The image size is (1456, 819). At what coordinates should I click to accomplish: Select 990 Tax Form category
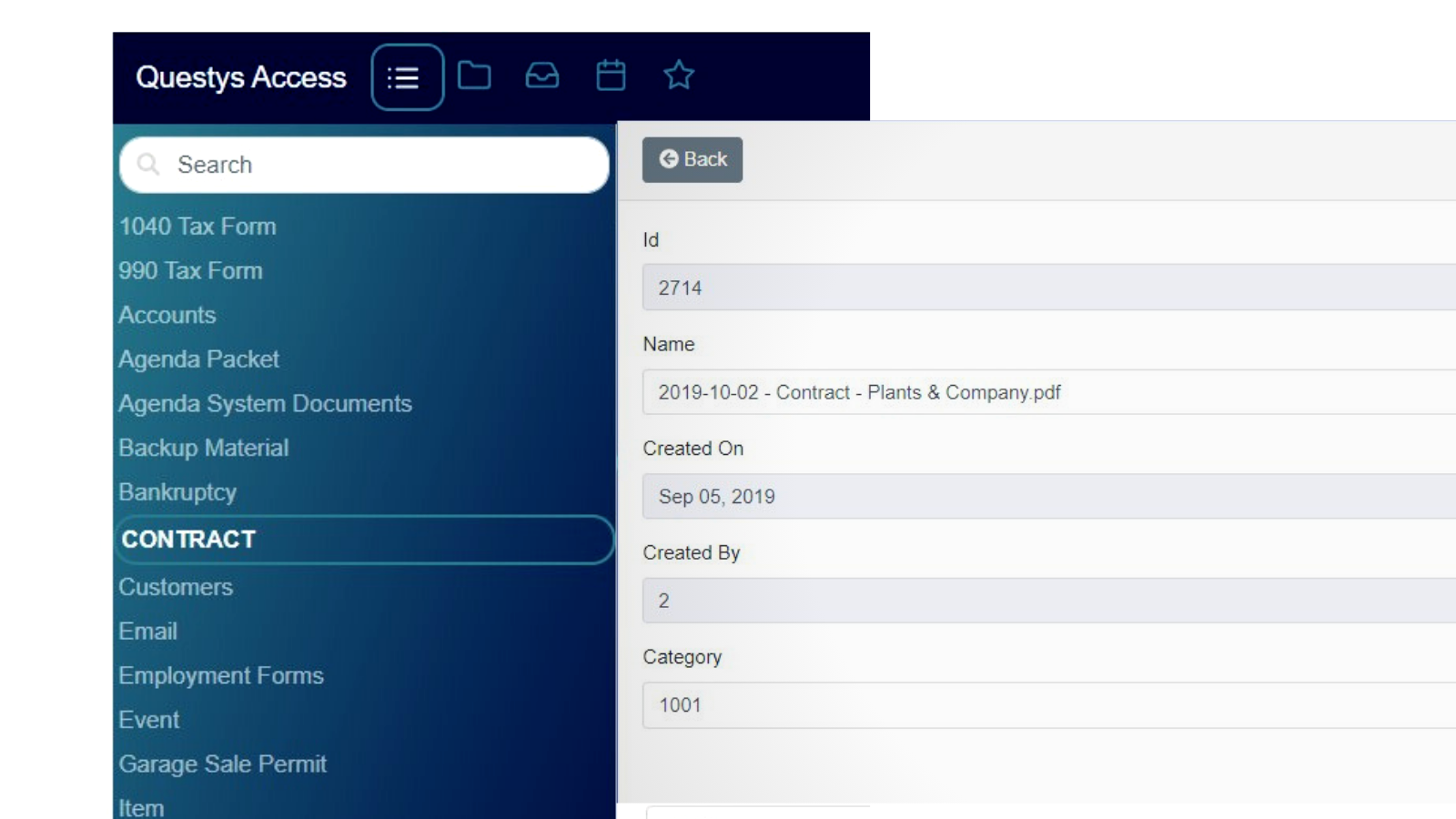pyautogui.click(x=190, y=271)
